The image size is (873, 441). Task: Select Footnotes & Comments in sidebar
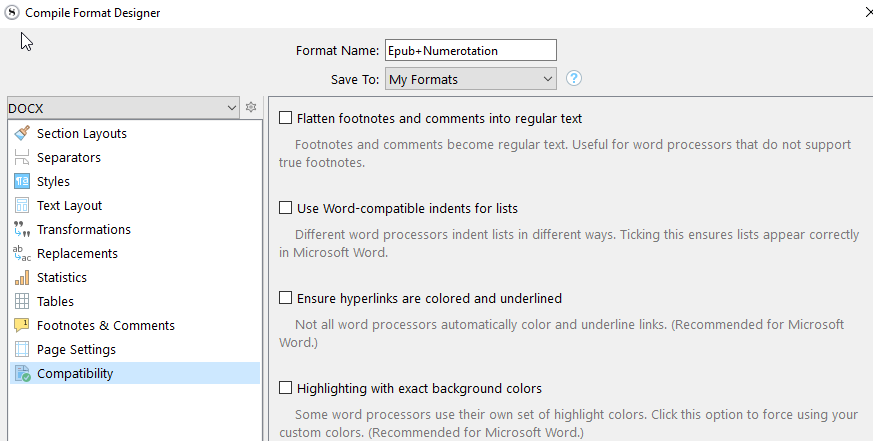tap(105, 325)
